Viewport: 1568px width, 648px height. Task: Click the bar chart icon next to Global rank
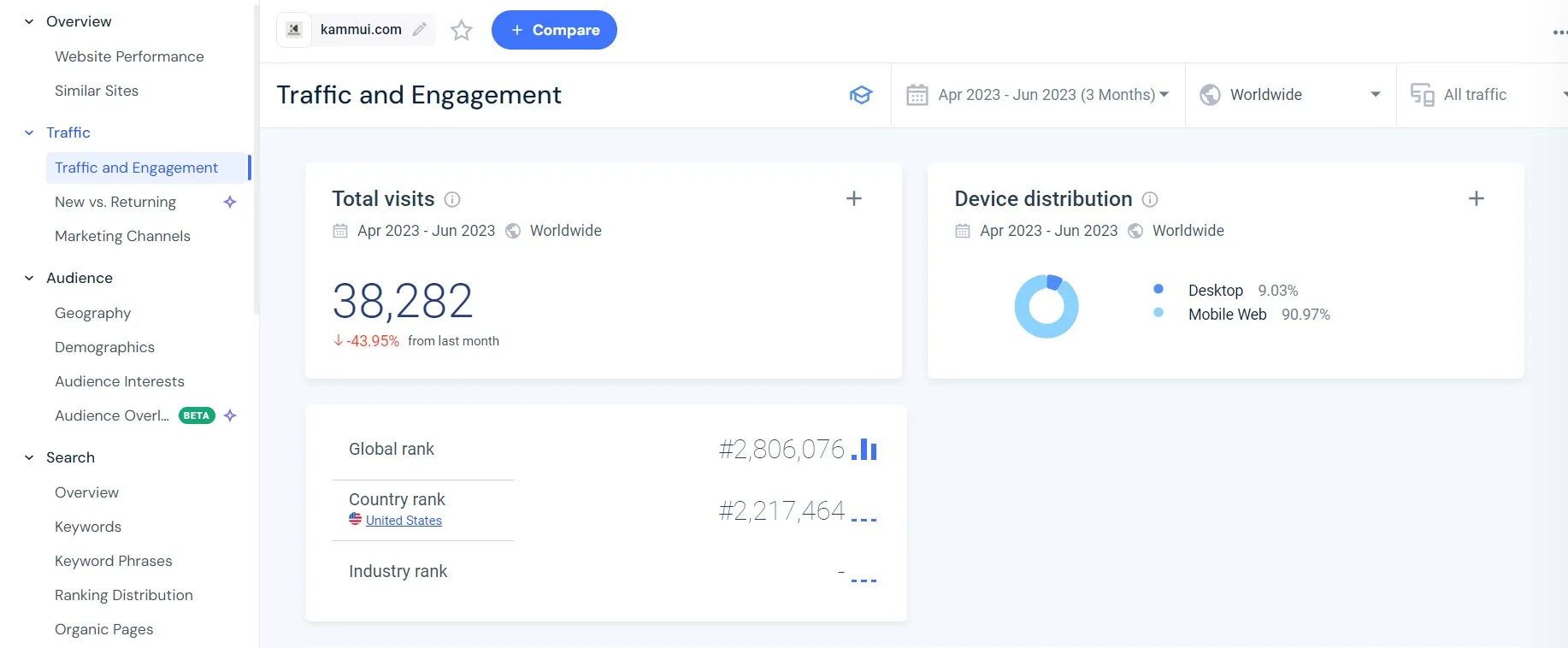(x=864, y=449)
